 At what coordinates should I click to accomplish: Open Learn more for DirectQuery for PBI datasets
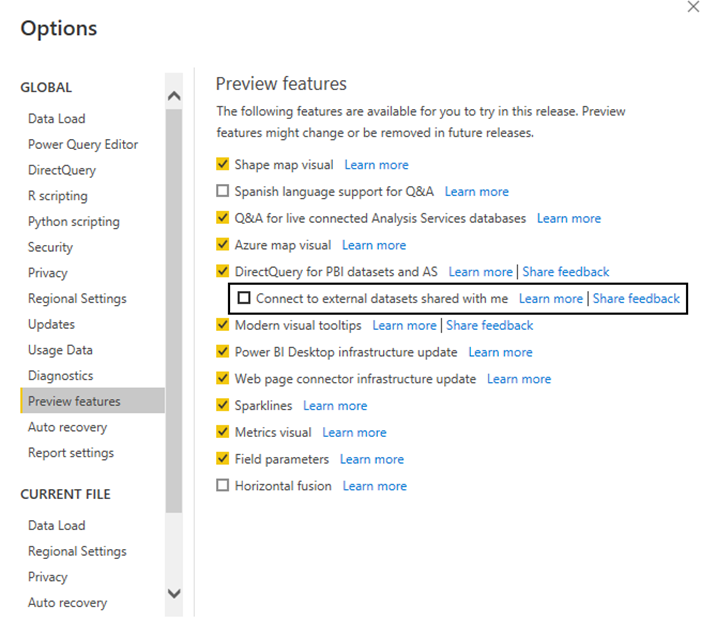click(x=481, y=272)
